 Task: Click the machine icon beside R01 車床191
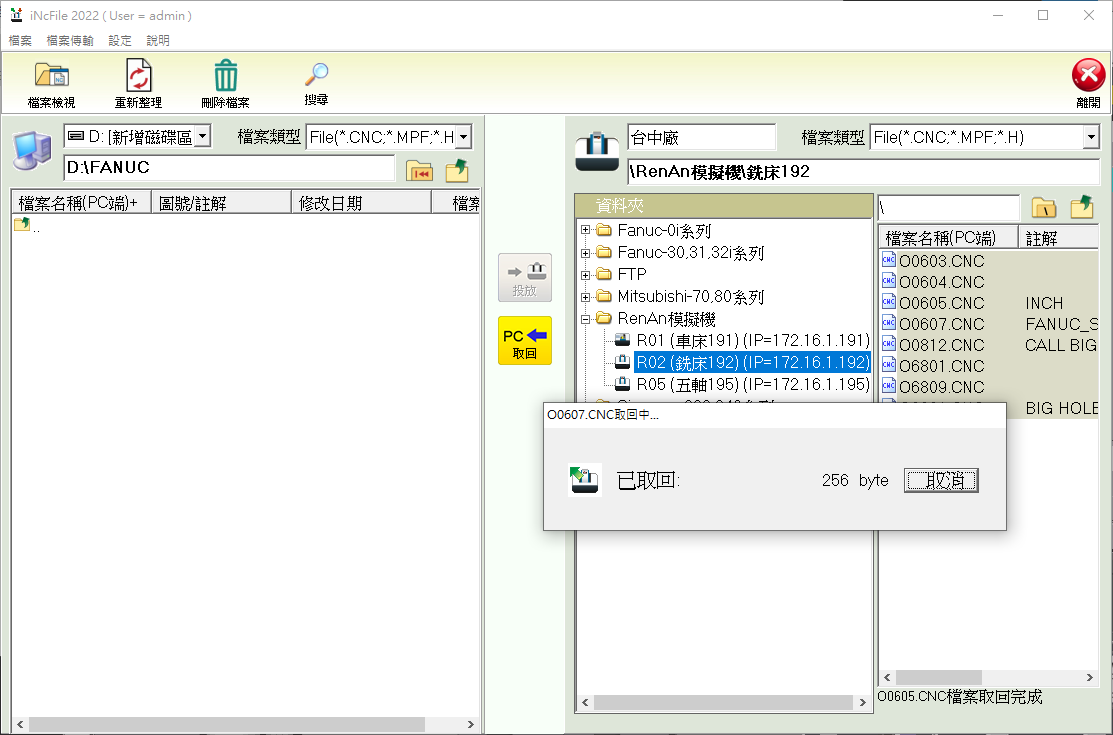[623, 339]
